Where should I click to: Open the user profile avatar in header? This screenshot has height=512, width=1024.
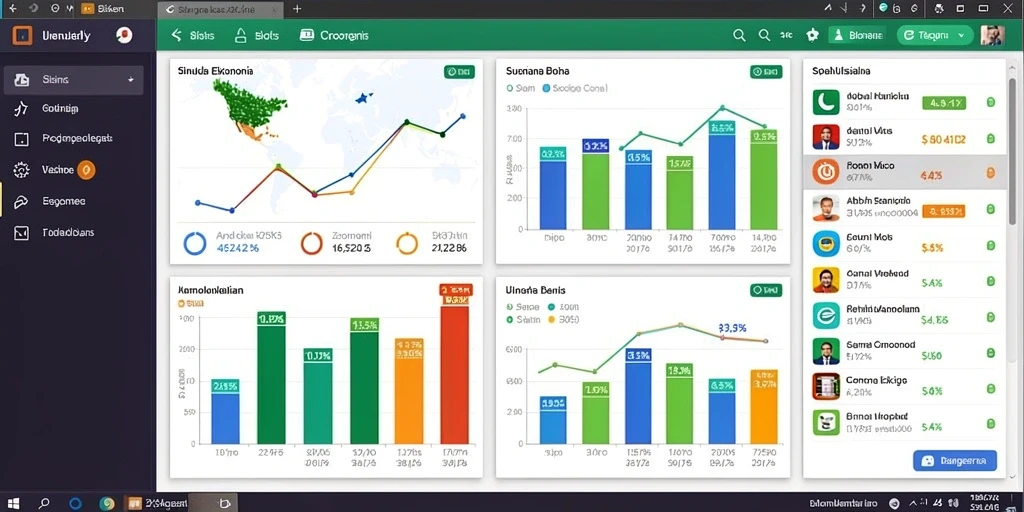[x=992, y=36]
